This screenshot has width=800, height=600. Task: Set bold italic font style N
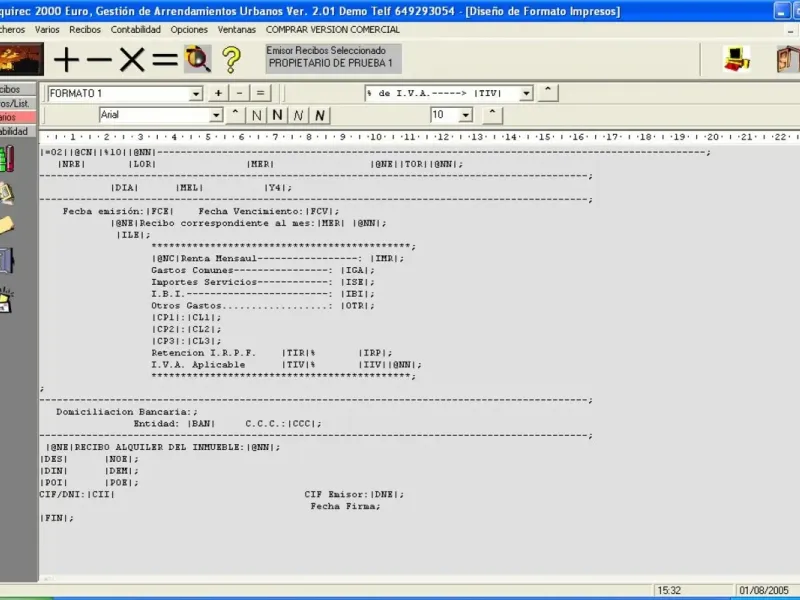pos(320,115)
